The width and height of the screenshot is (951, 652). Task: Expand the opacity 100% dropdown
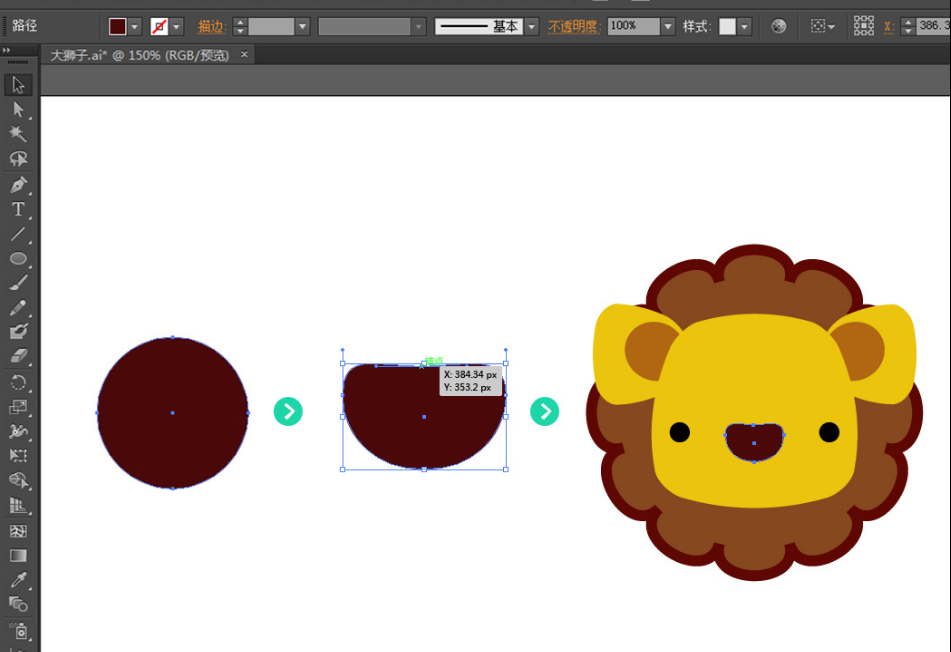point(668,26)
